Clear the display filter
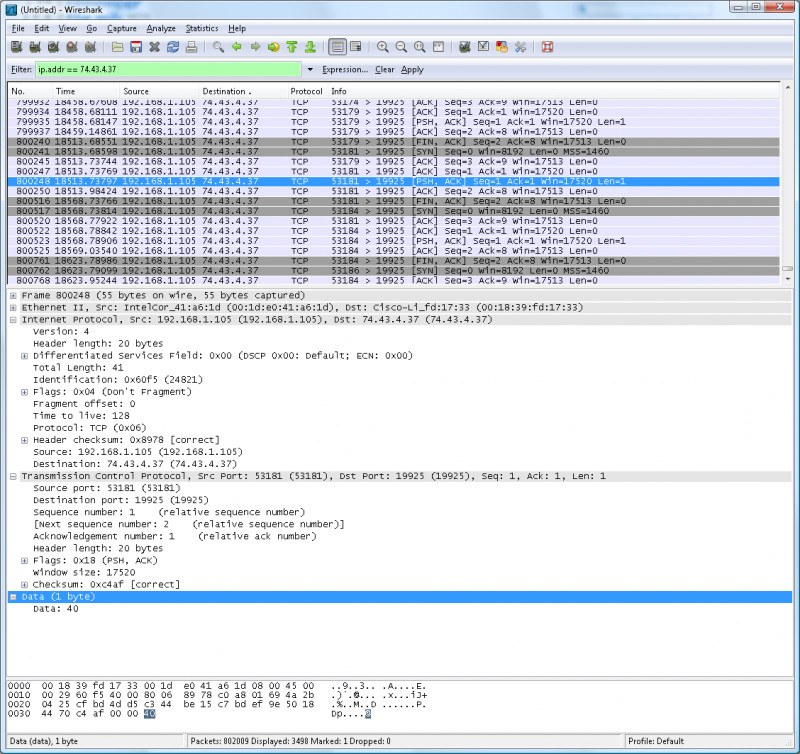The height and width of the screenshot is (754, 800). pos(385,69)
